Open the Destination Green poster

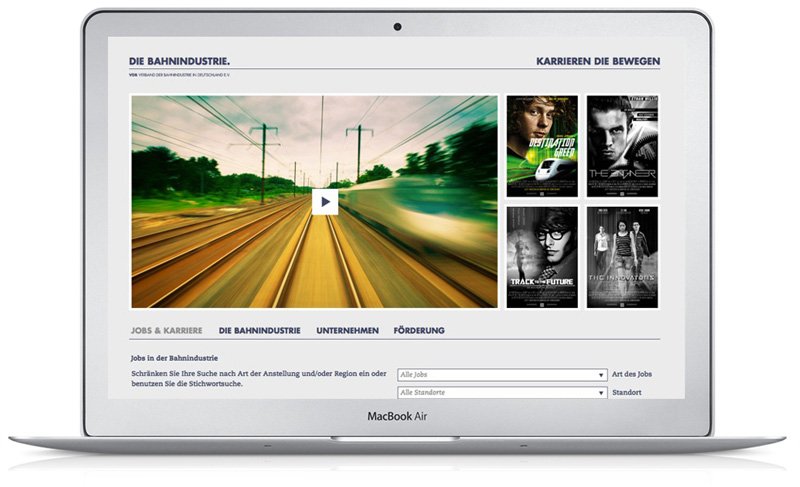[542, 146]
